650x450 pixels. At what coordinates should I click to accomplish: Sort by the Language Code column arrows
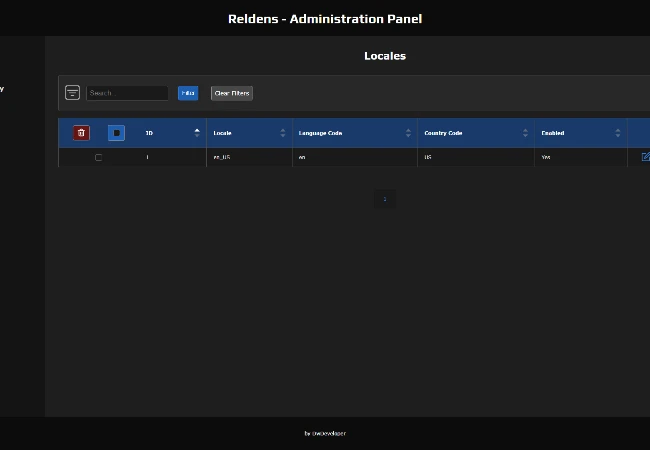(x=408, y=133)
